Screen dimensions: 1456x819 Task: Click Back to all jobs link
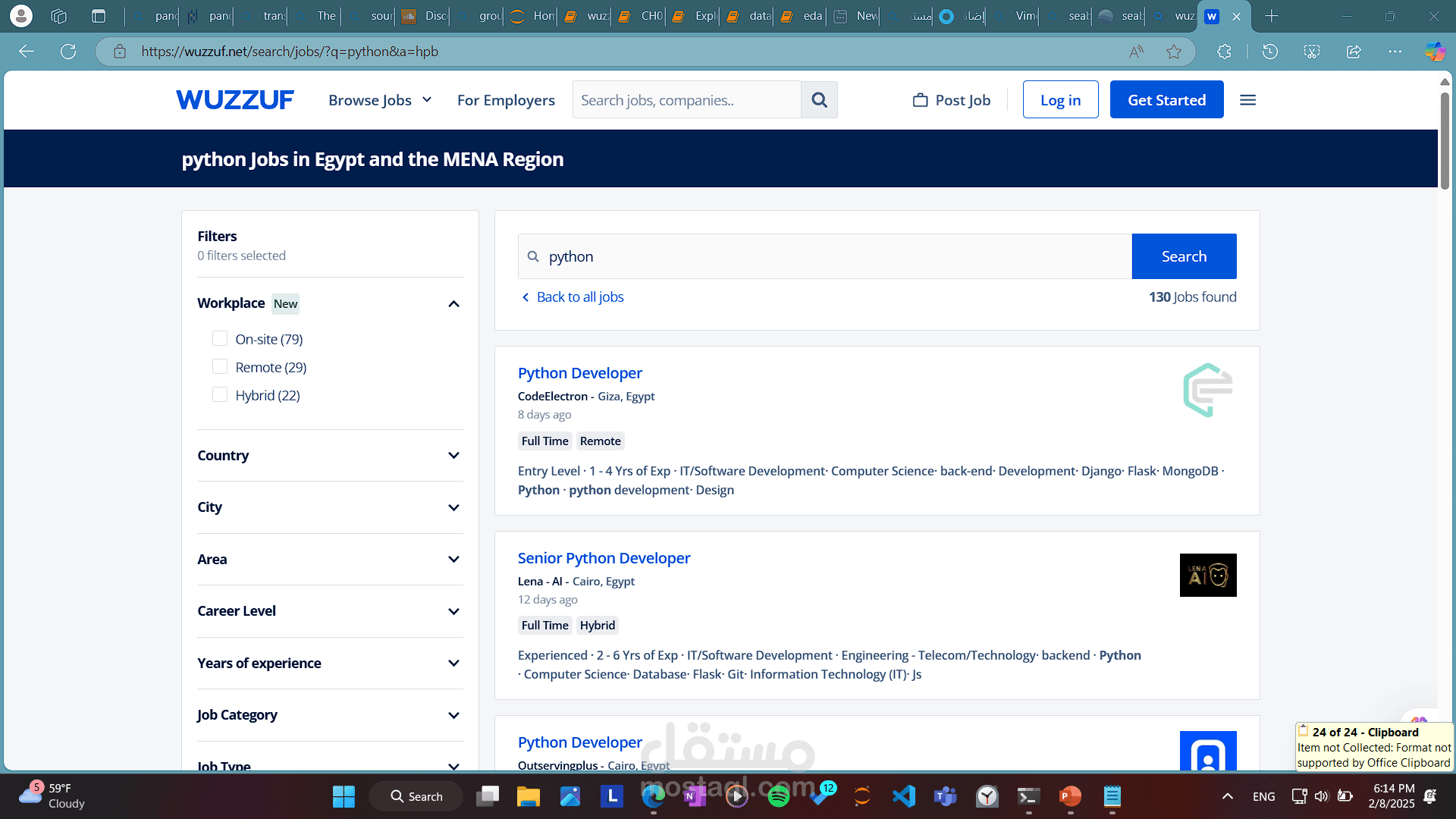pos(570,296)
